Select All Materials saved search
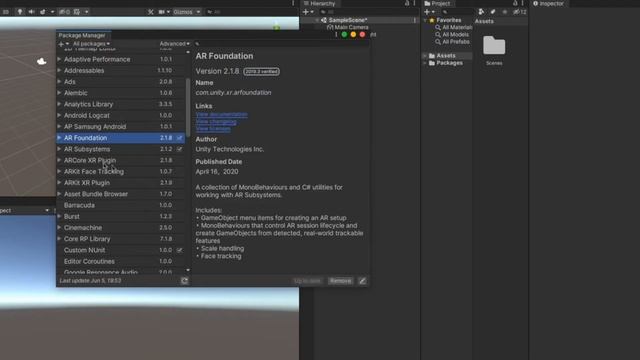Image resolution: width=640 pixels, height=360 pixels. coord(453,27)
